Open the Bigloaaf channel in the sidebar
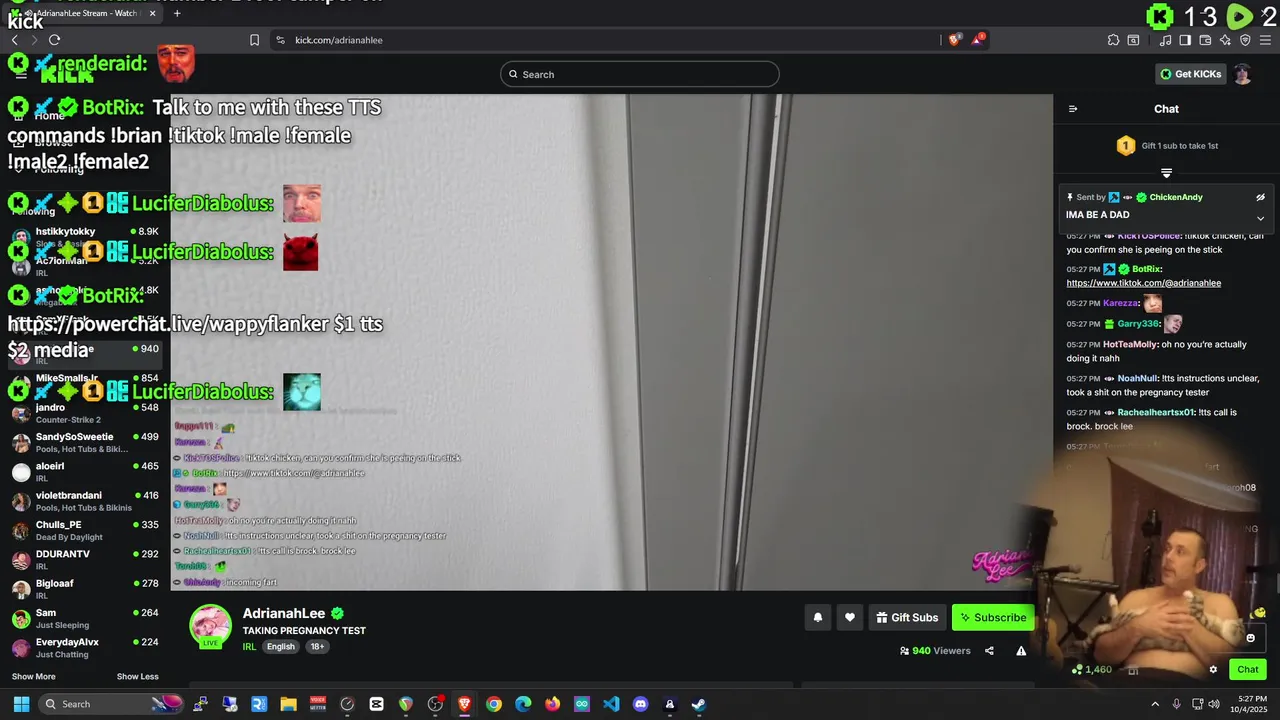Screen dimensions: 1280x720 pos(84,589)
